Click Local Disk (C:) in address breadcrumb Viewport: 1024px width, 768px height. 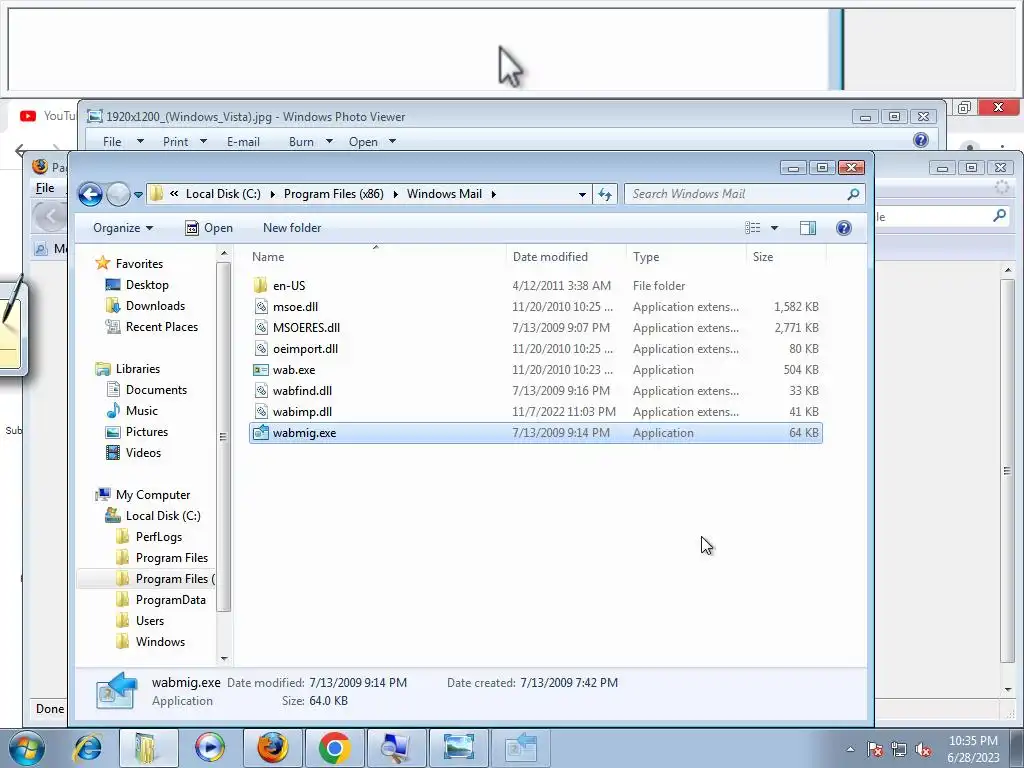[223, 194]
